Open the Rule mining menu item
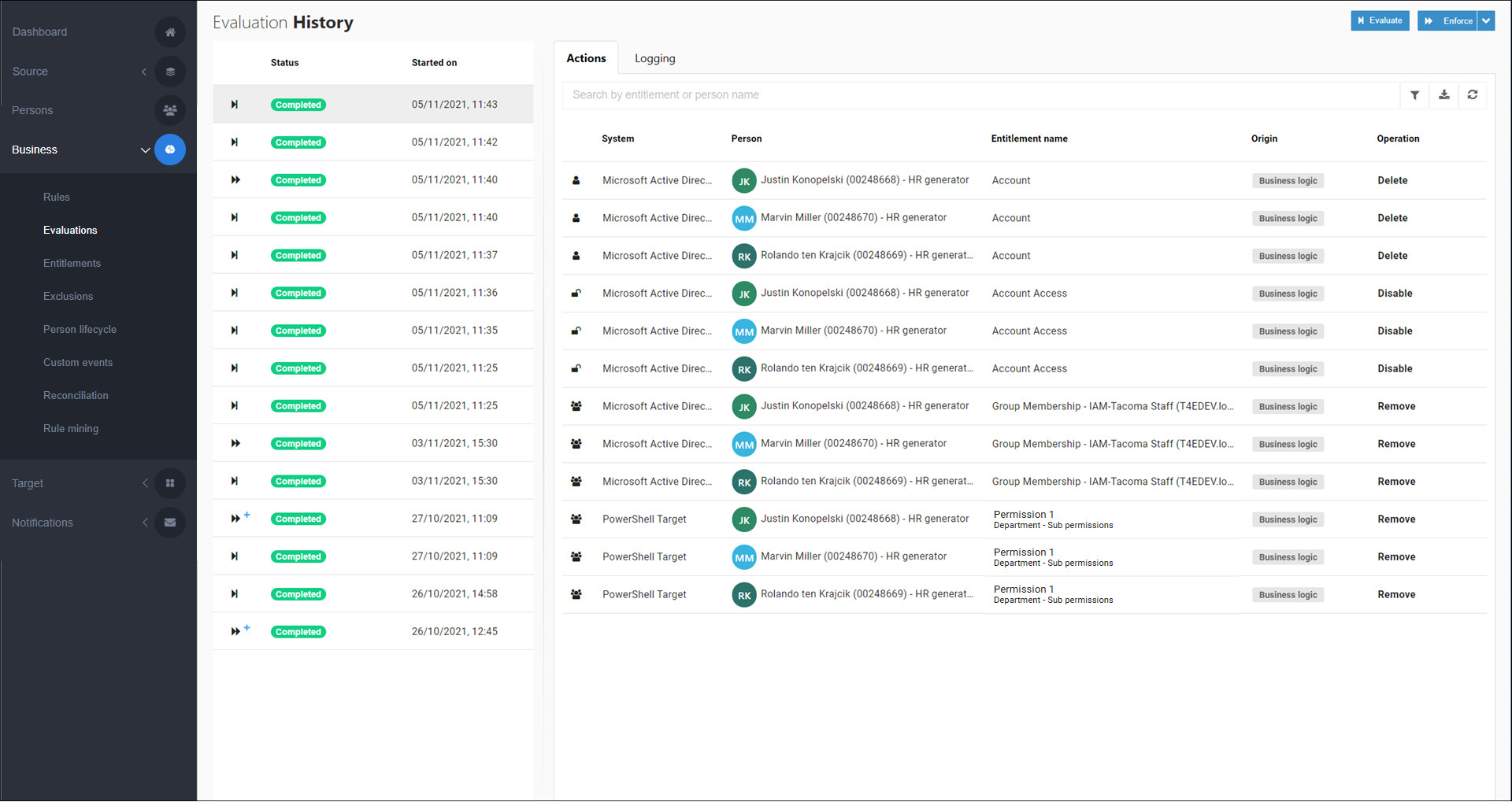The height and width of the screenshot is (802, 1512). (x=71, y=429)
